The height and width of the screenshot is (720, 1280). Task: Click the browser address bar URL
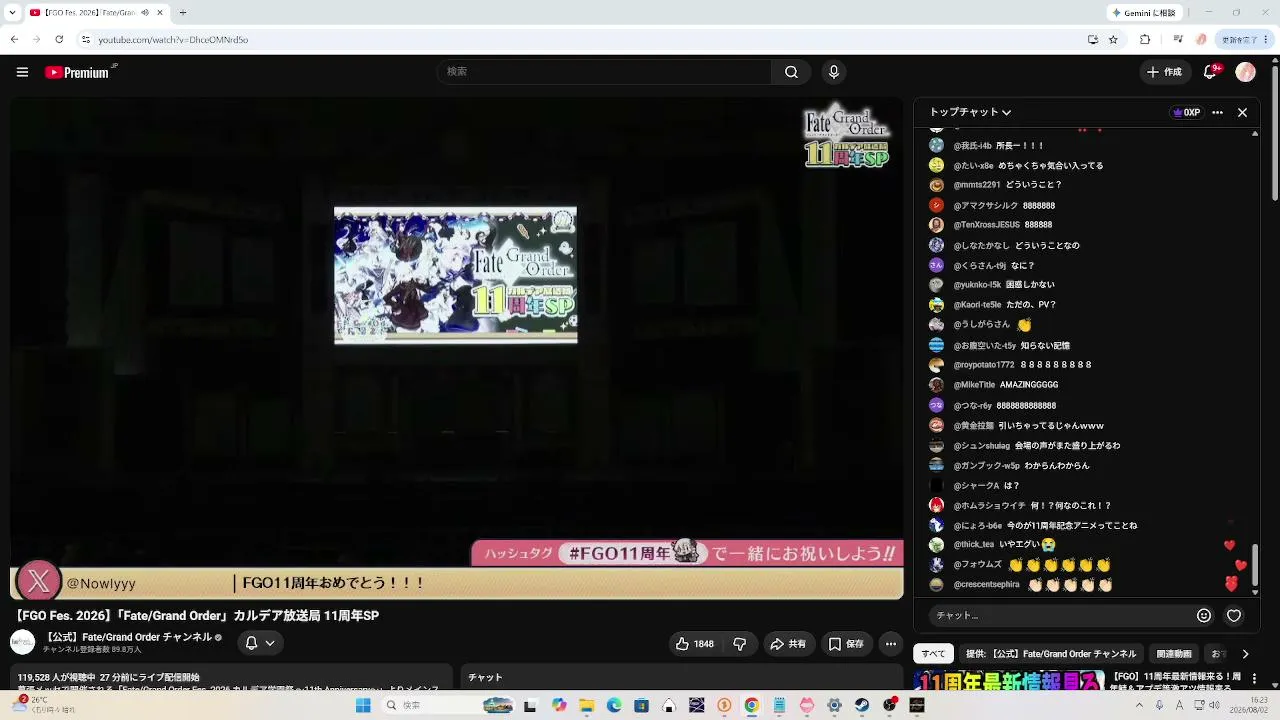click(x=173, y=40)
